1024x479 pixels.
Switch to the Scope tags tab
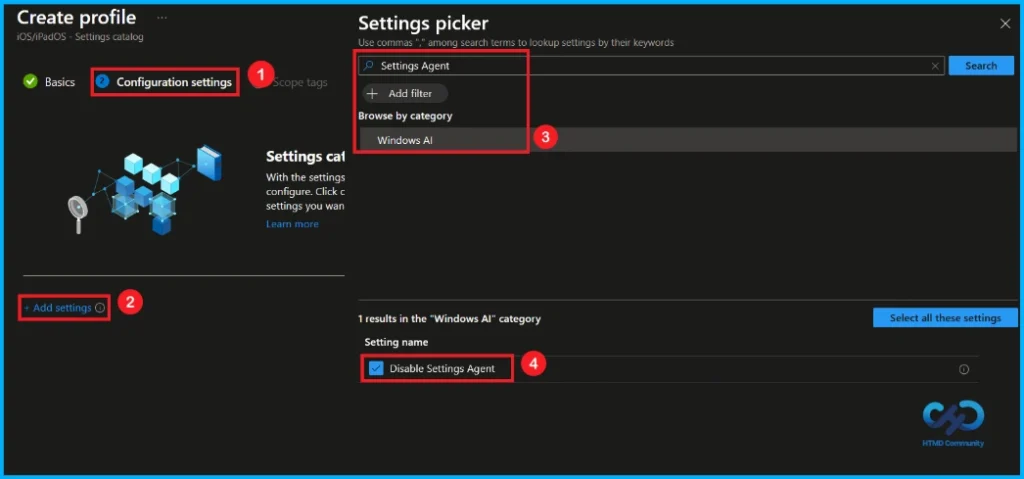pos(300,82)
